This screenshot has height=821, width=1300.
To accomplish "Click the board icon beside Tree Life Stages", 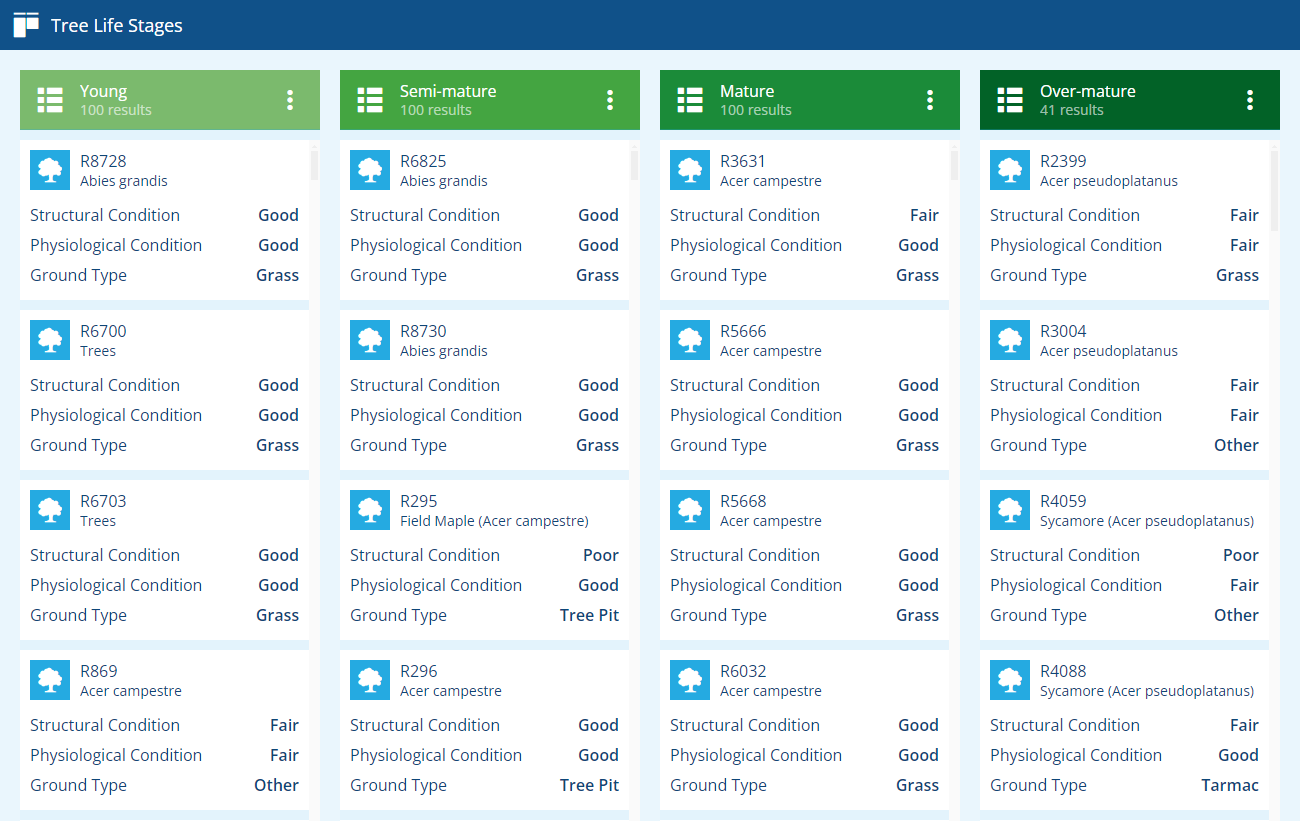I will 26,25.
